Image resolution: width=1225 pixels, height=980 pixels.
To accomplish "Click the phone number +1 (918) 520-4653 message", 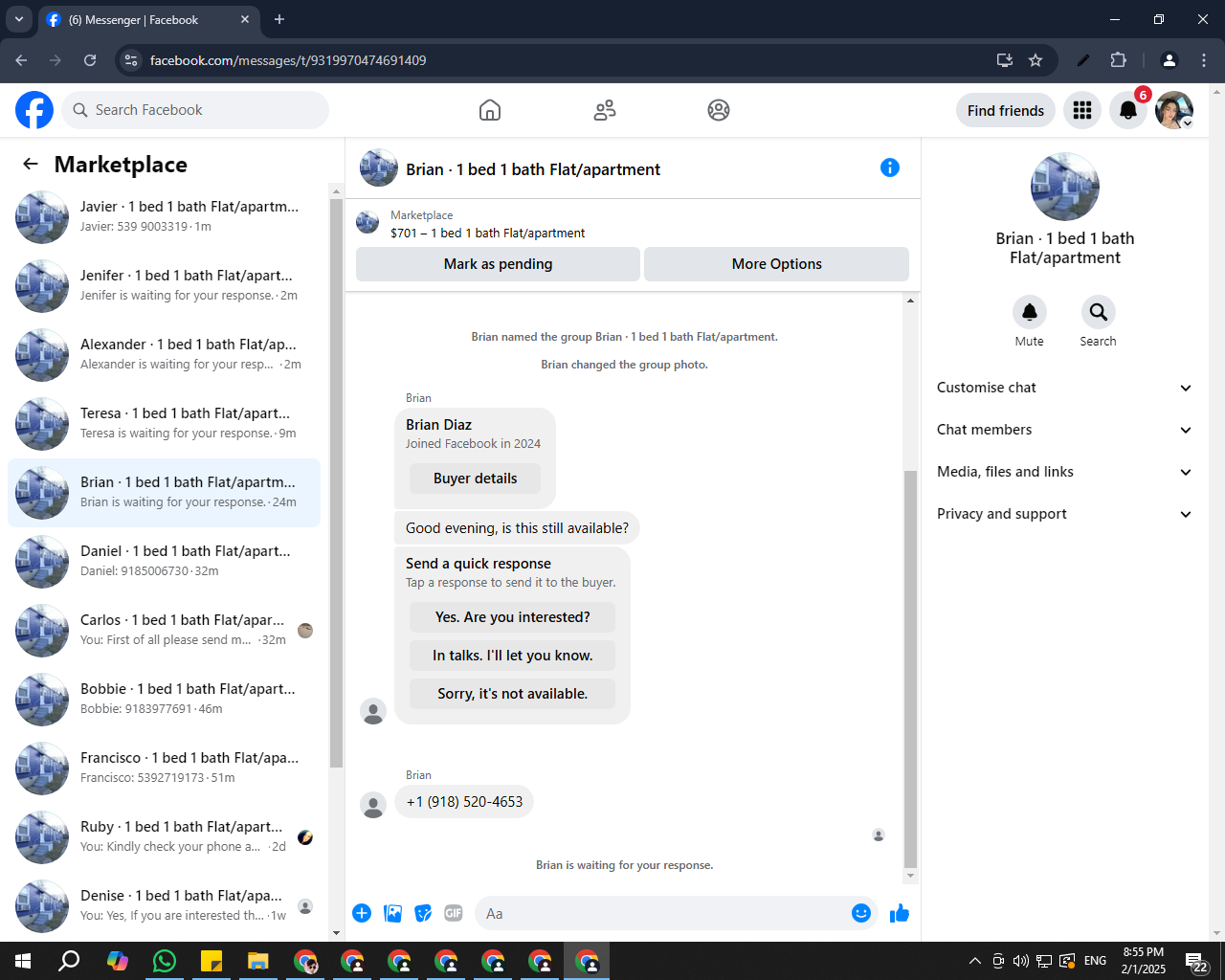I will point(464,802).
